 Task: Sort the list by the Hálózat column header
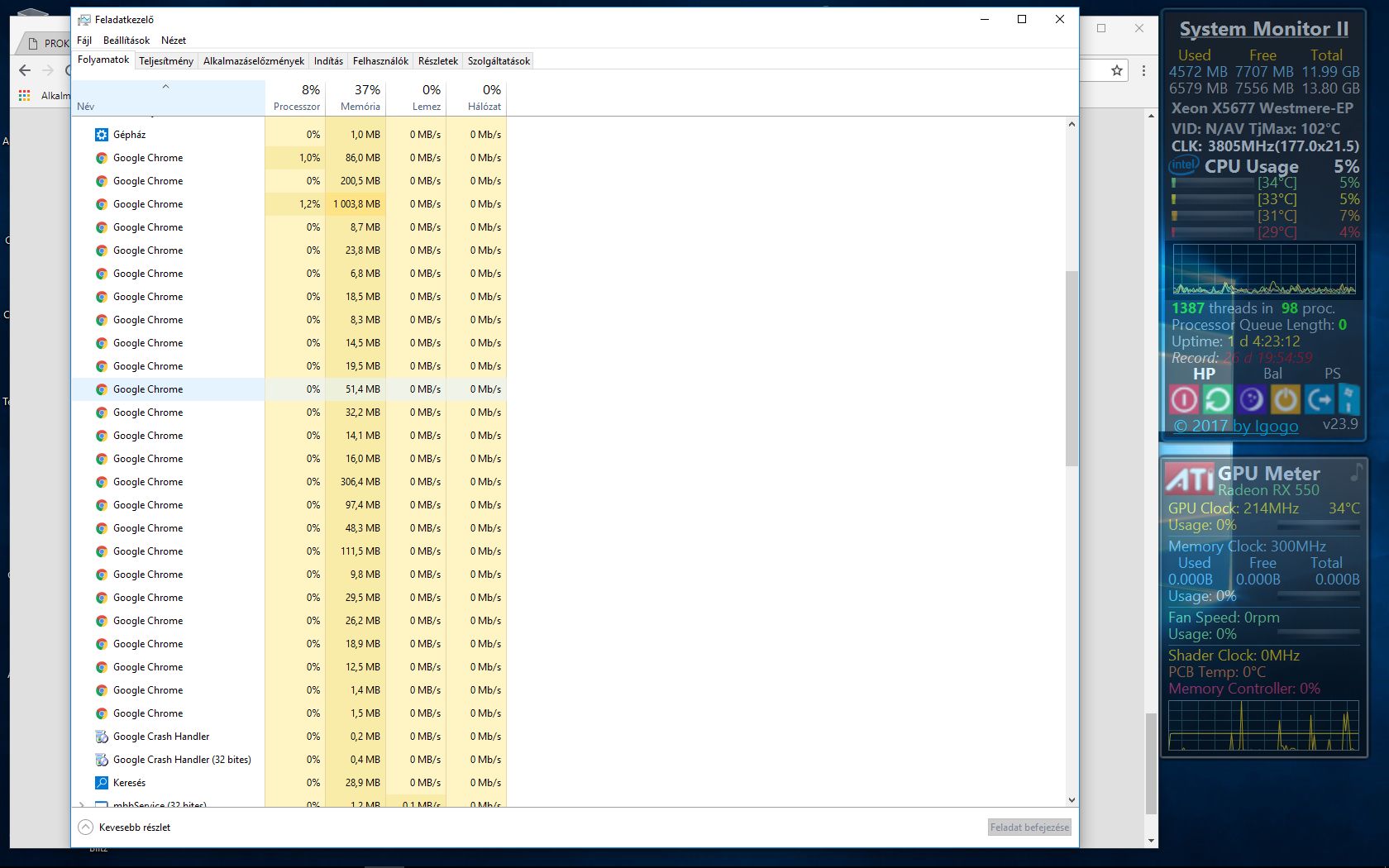click(476, 98)
